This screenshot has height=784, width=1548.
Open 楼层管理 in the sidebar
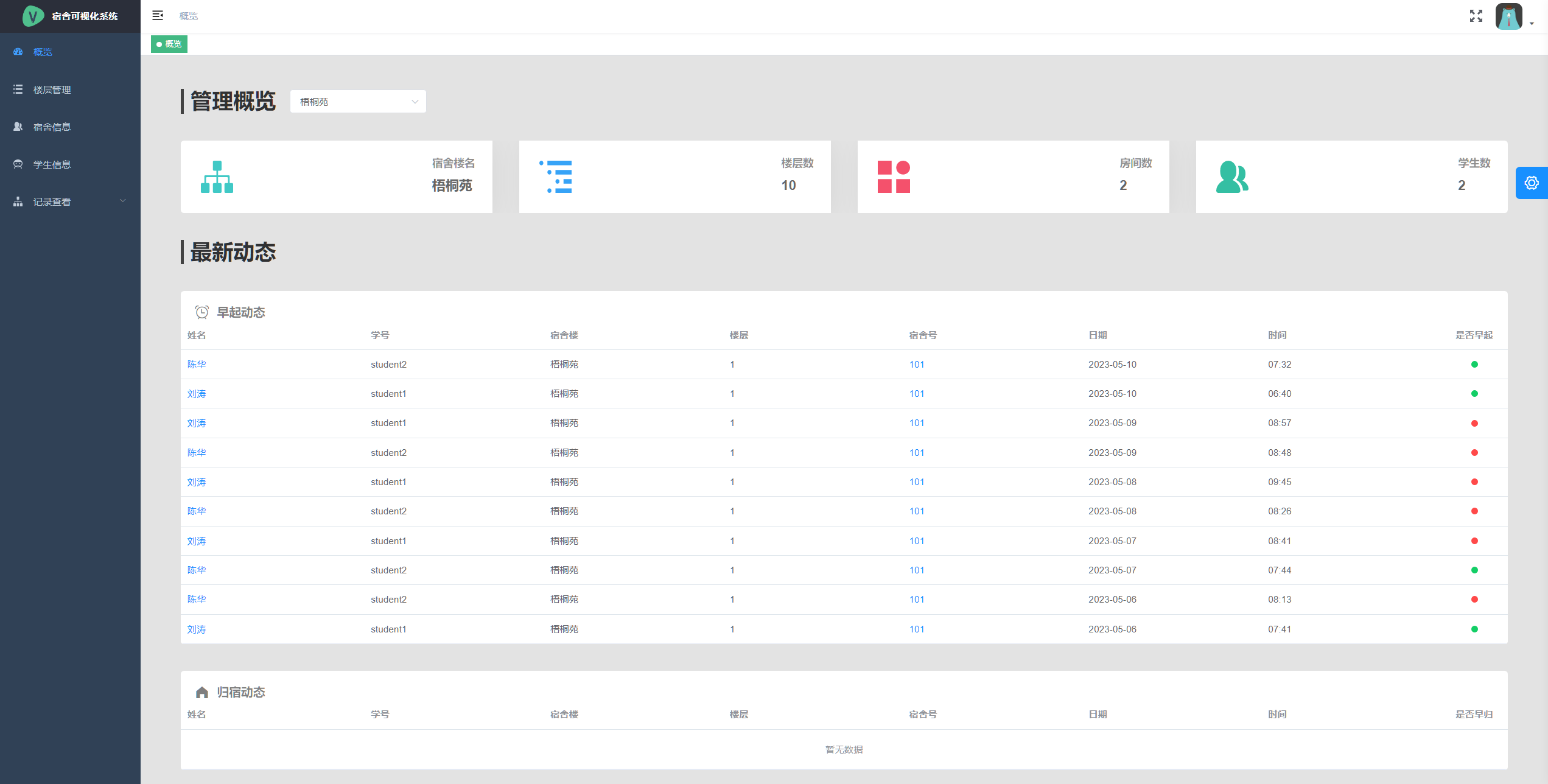(52, 89)
